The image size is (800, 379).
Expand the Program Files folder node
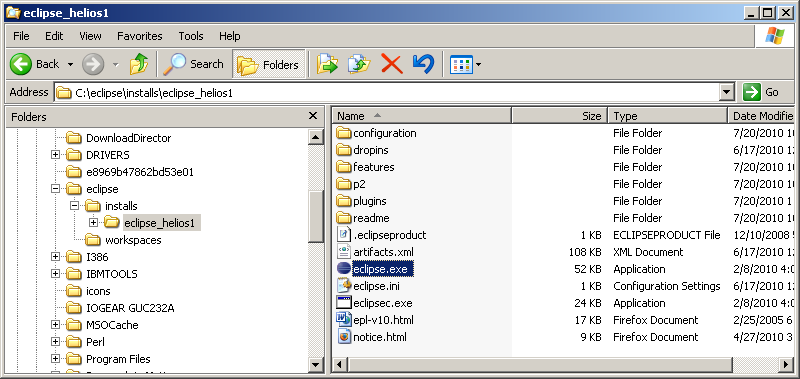click(x=56, y=359)
